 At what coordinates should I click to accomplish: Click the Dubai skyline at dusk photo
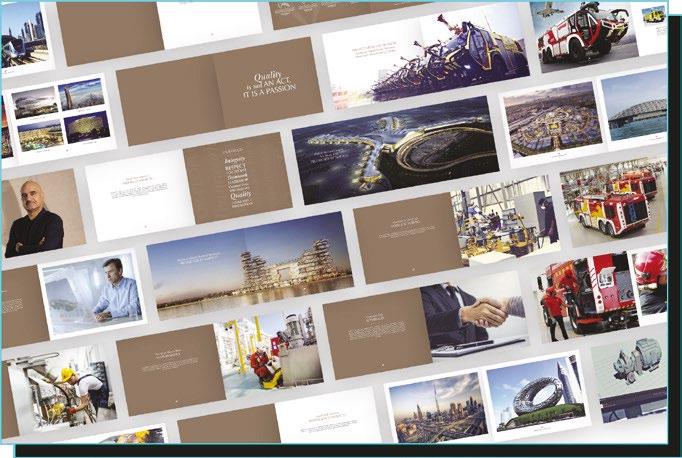point(438,407)
